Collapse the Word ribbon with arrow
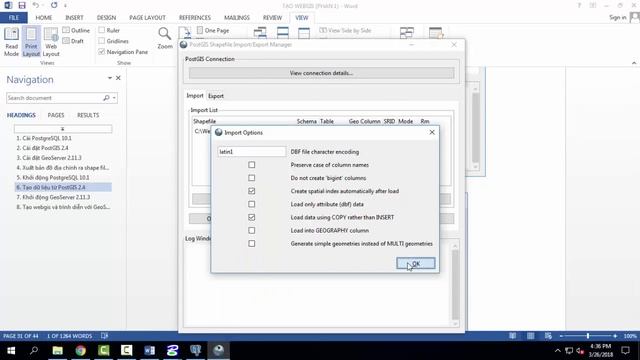Image resolution: width=640 pixels, height=360 pixels. coord(634,63)
